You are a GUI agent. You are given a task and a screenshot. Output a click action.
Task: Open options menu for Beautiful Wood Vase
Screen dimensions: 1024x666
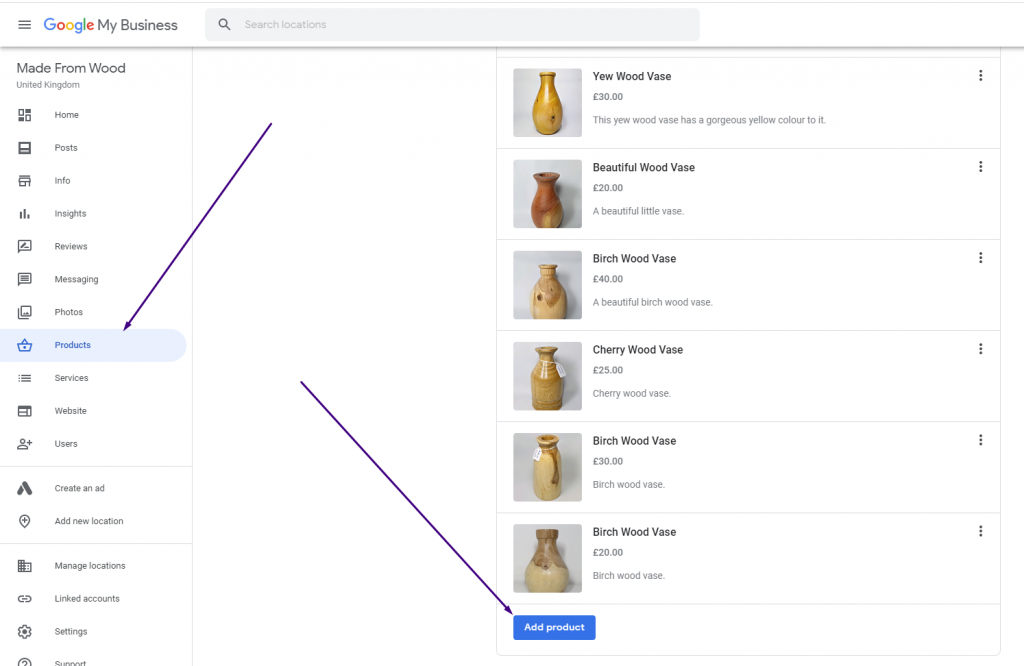pos(980,167)
